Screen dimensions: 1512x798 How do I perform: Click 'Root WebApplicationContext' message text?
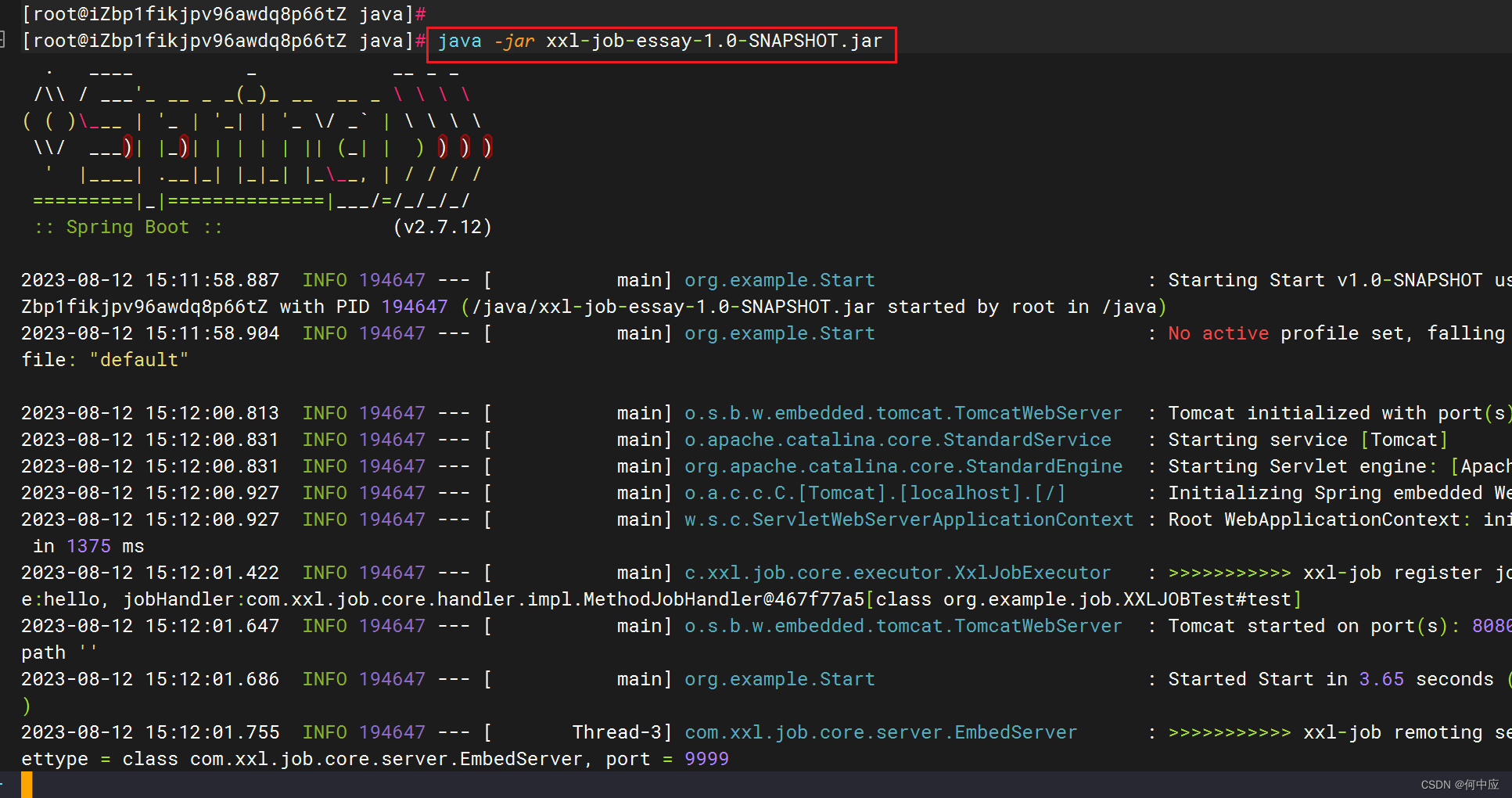click(x=1314, y=519)
